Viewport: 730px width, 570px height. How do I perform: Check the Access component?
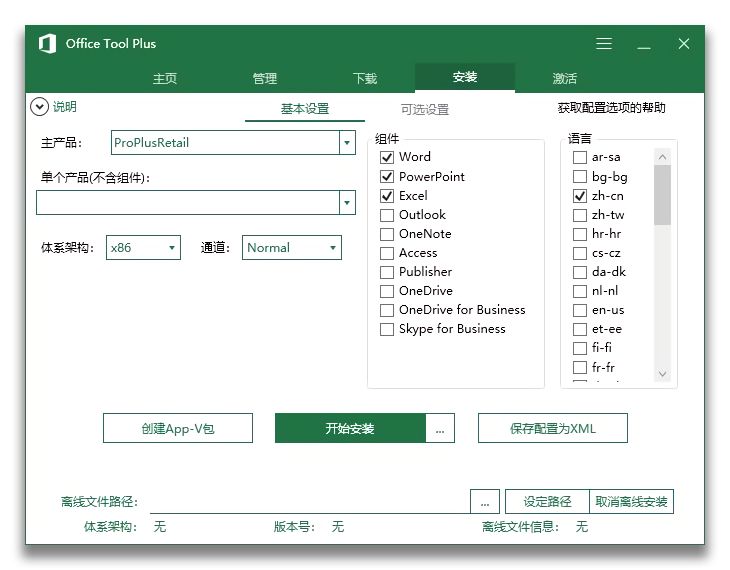pyautogui.click(x=387, y=253)
